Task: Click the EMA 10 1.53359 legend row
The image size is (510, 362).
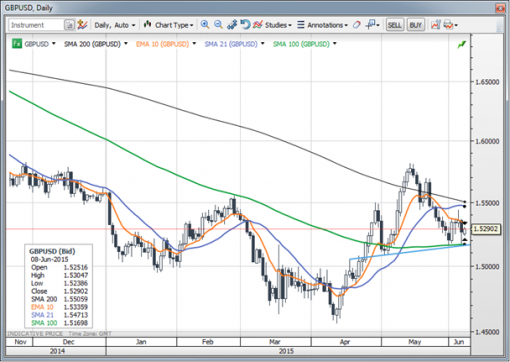Action: (x=59, y=307)
